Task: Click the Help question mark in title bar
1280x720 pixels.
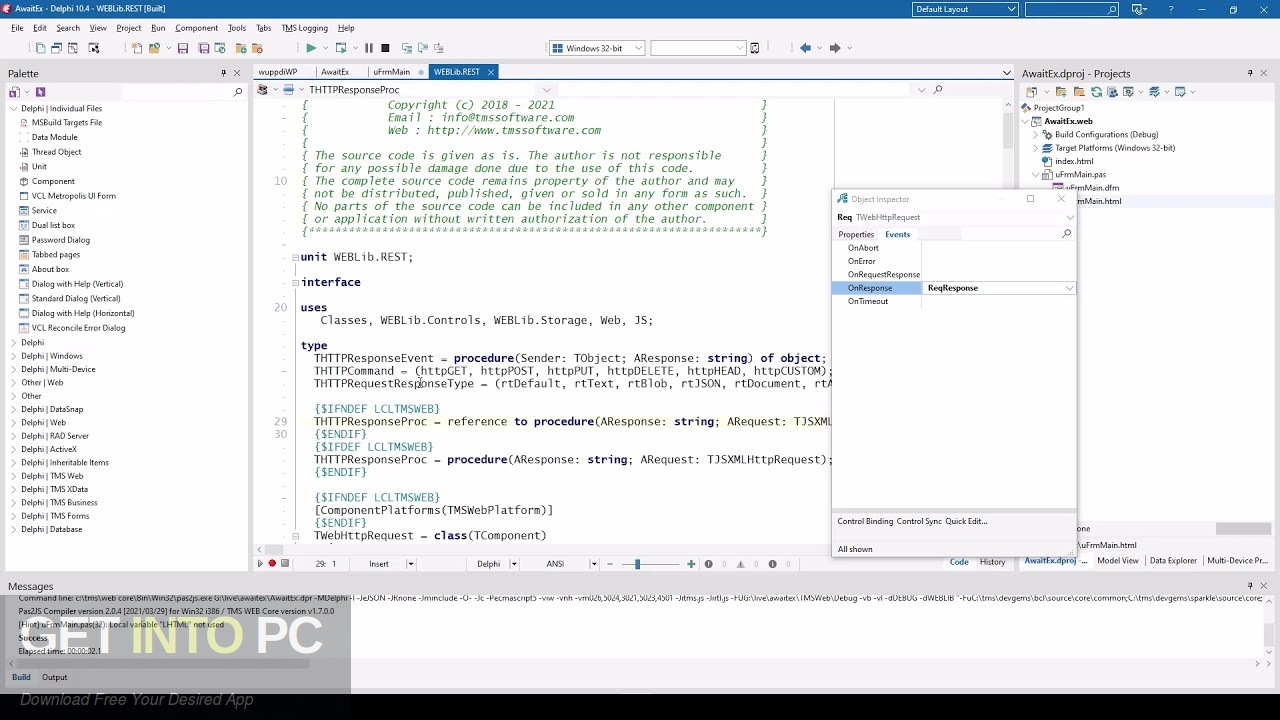Action: [1171, 10]
